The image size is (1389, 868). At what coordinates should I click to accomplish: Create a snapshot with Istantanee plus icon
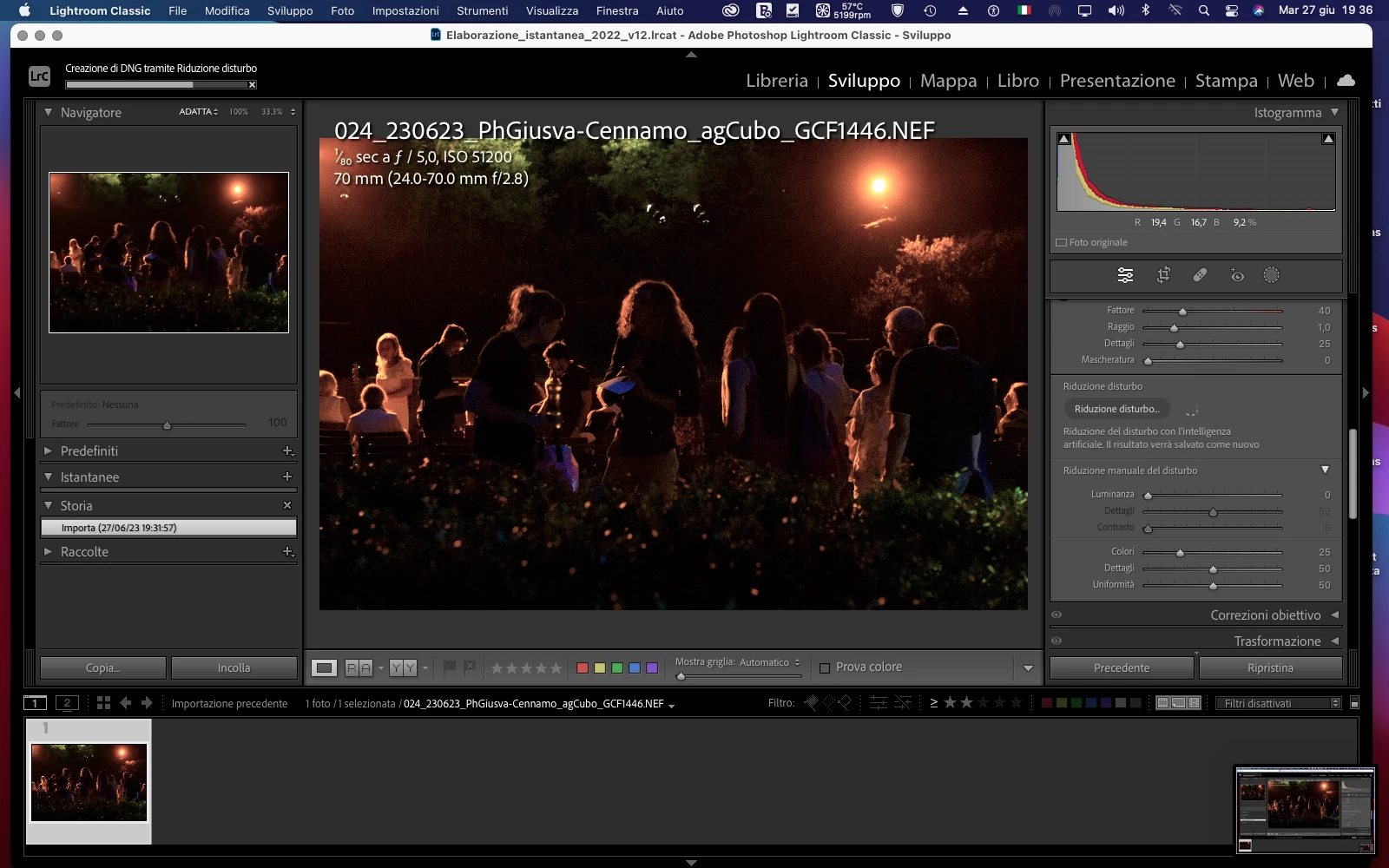point(287,477)
